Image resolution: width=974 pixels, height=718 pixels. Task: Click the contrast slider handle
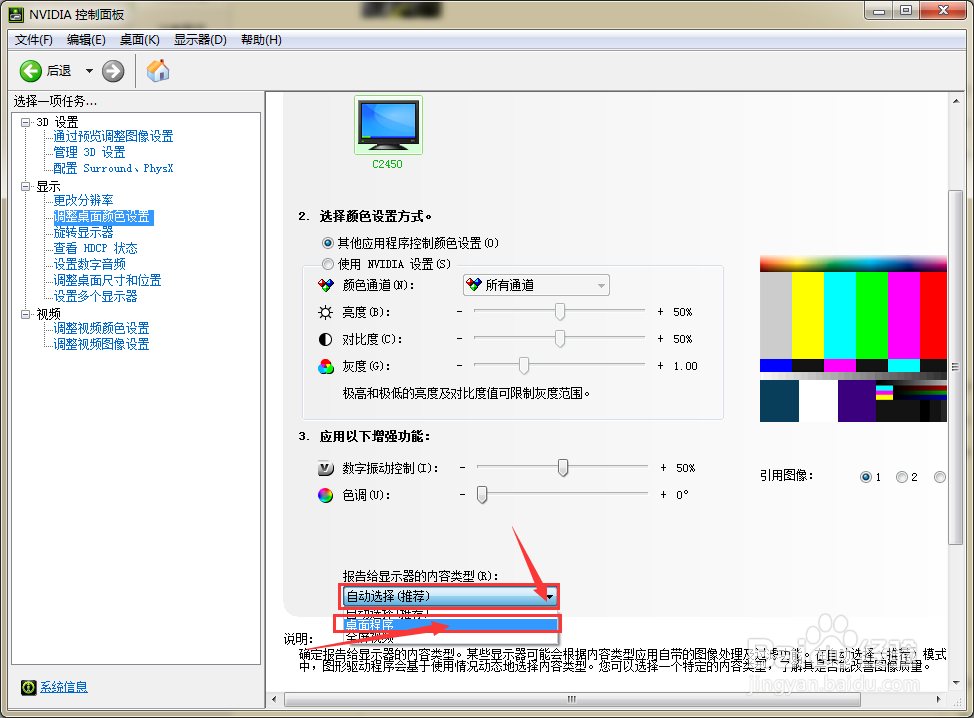(560, 339)
